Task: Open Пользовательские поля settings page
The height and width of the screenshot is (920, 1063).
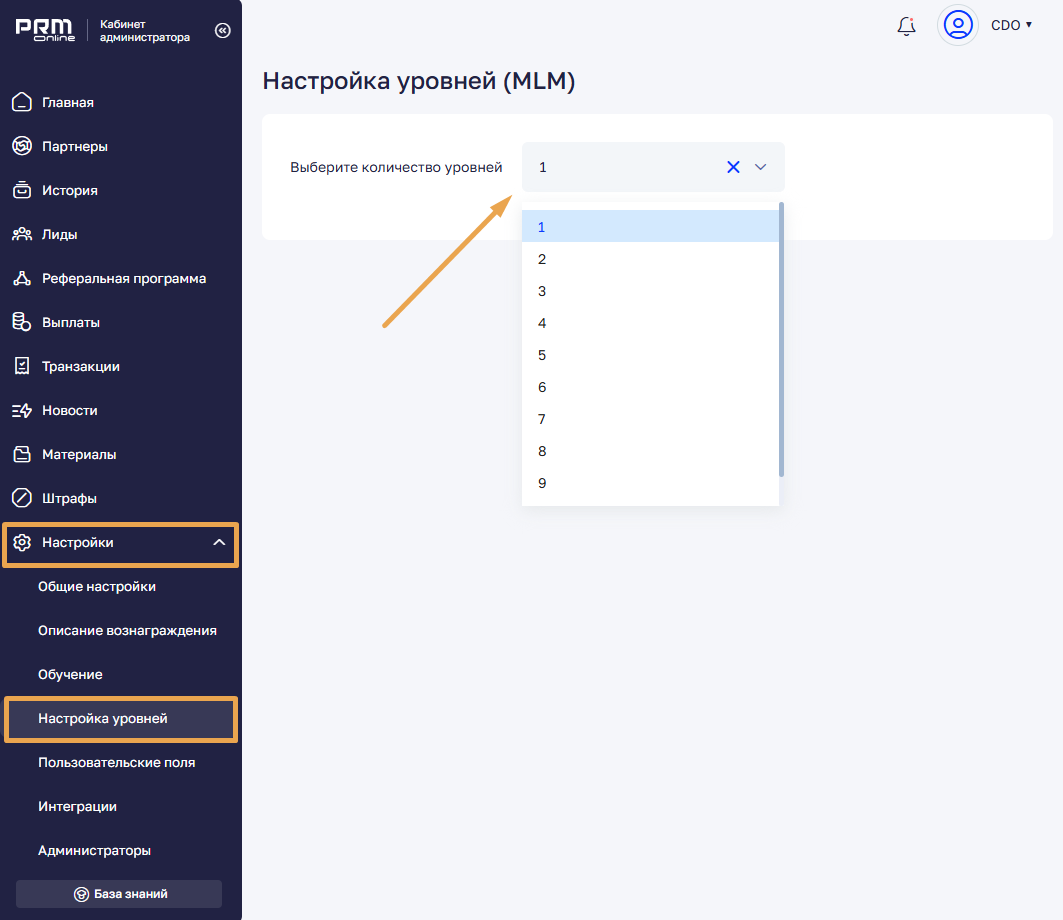Action: pyautogui.click(x=116, y=763)
